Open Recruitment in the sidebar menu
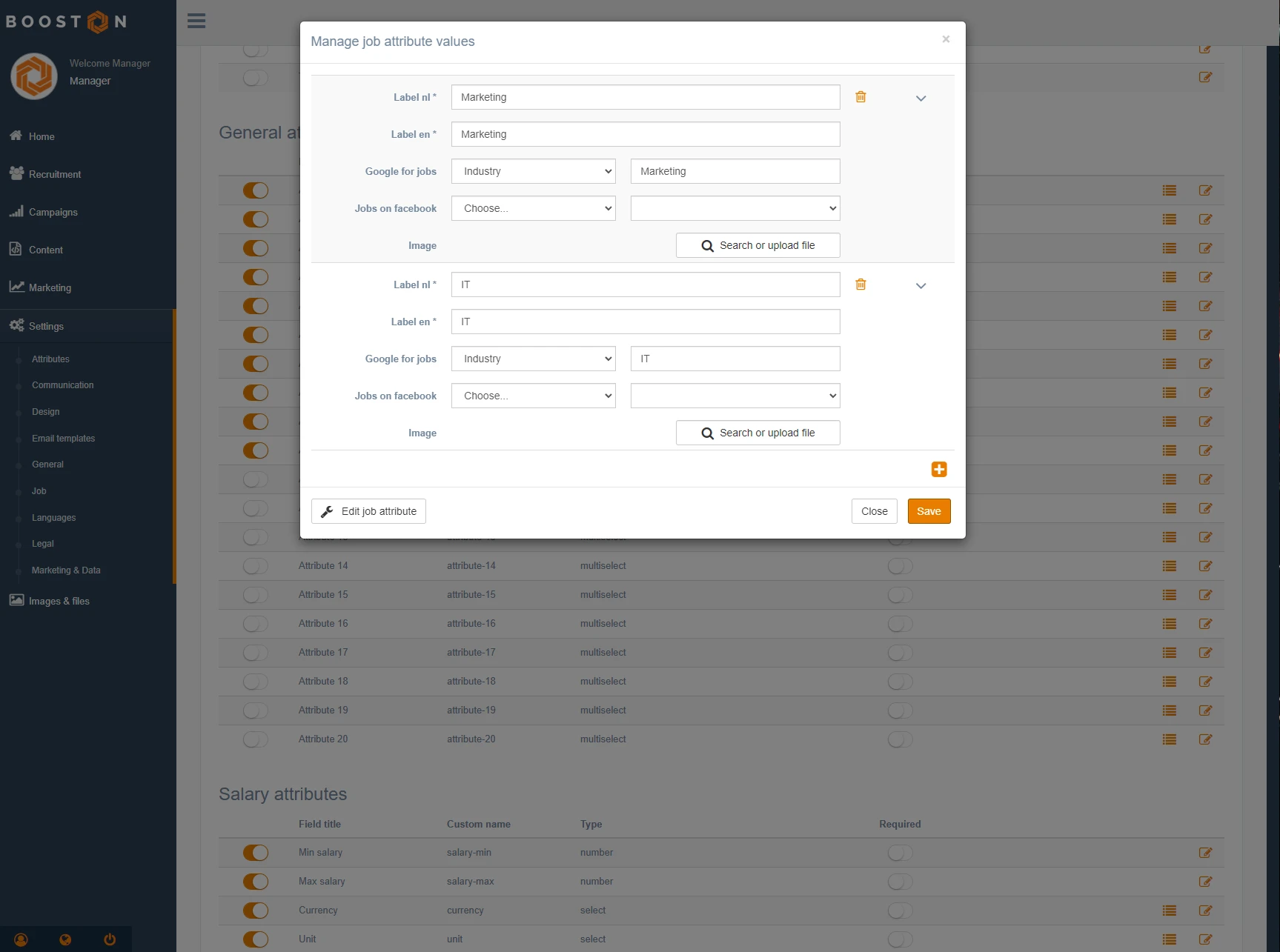The height and width of the screenshot is (952, 1280). [55, 174]
